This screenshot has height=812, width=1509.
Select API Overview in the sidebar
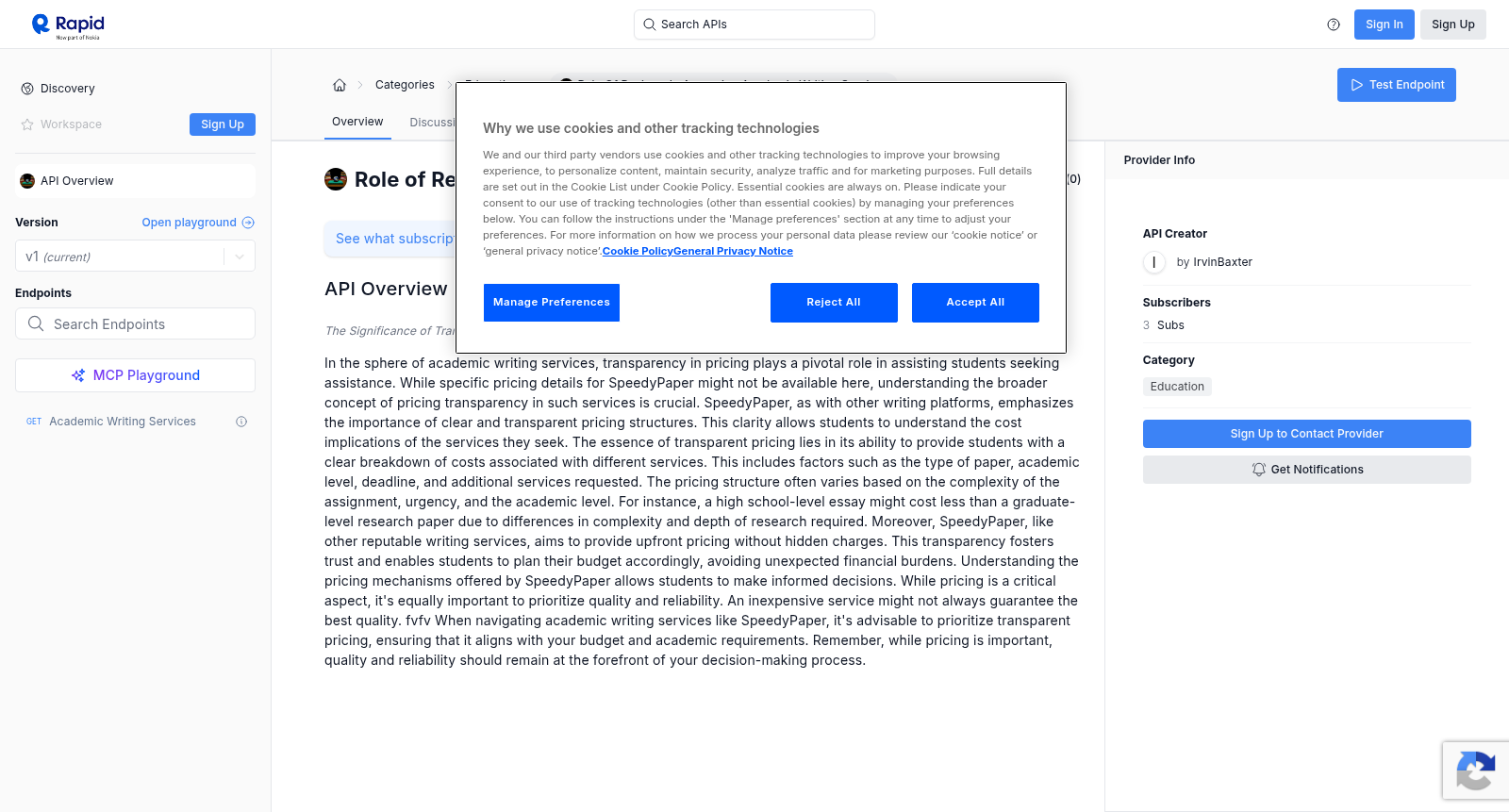pyautogui.click(x=135, y=181)
